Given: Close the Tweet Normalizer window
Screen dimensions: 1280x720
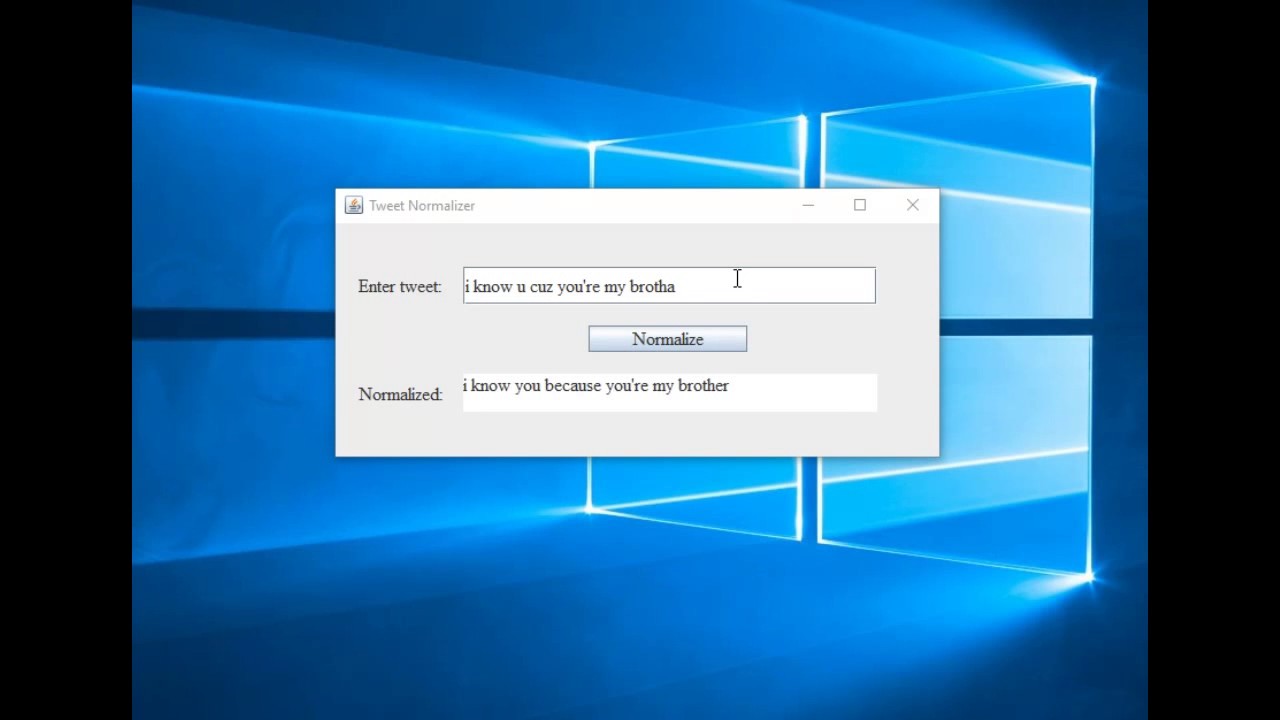Looking at the screenshot, I should click(913, 205).
